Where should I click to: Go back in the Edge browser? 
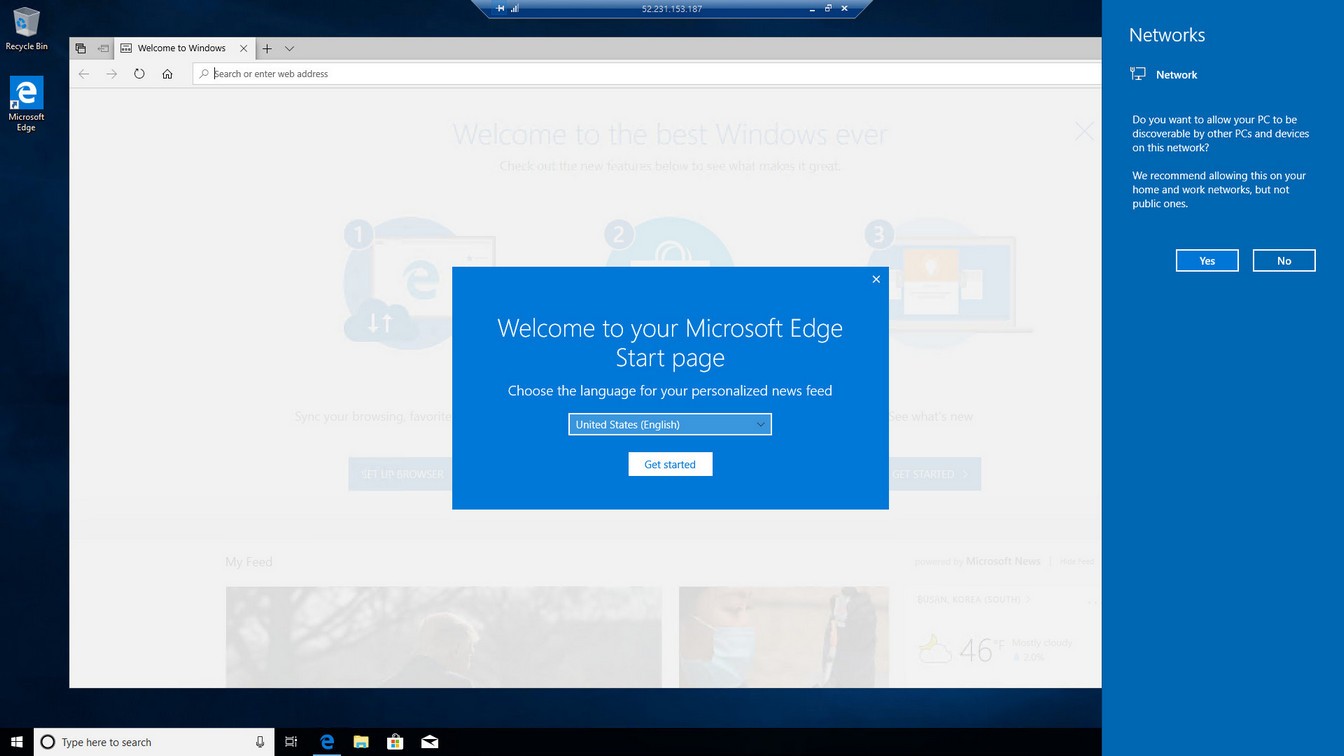(x=84, y=74)
